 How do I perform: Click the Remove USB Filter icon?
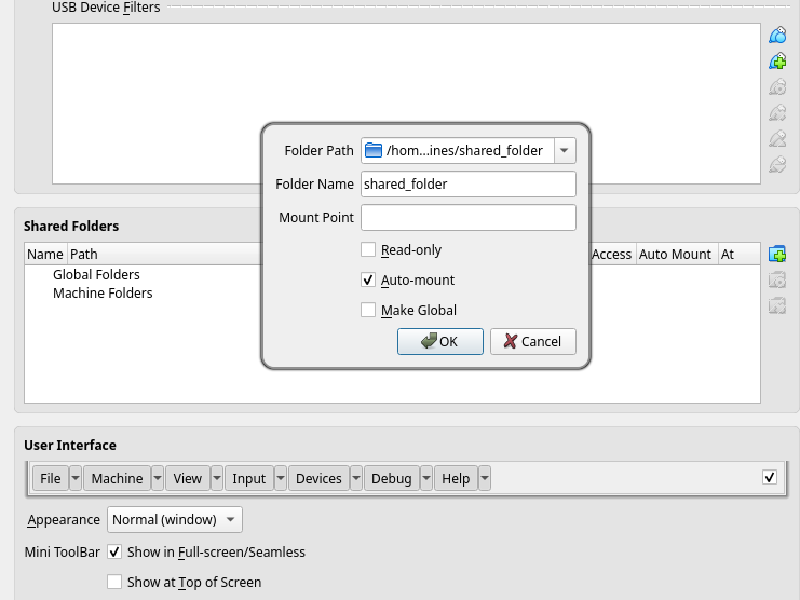pos(778,112)
